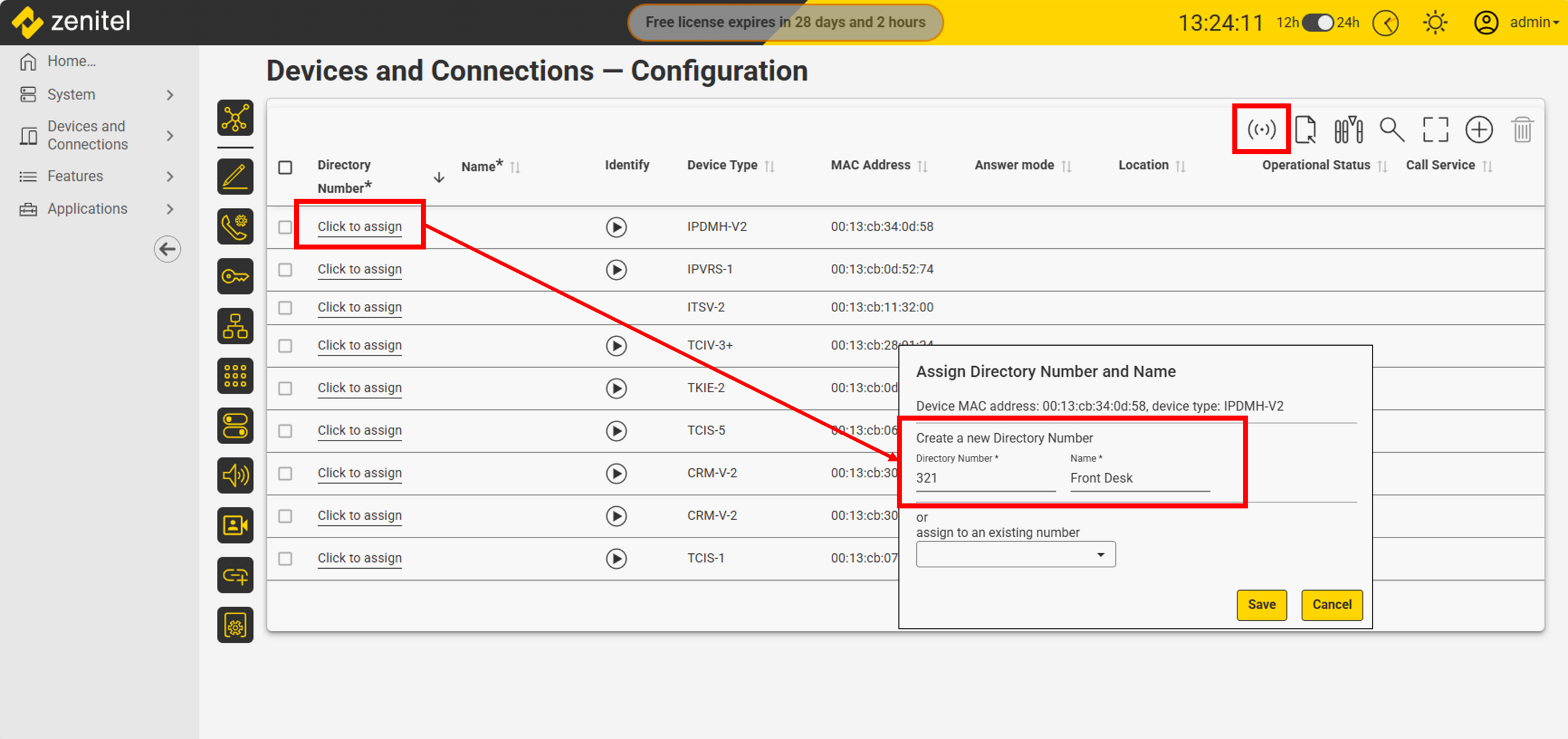Viewport: 1568px width, 739px height.
Task: Select the keypad grid sidebar icon
Action: coord(235,376)
